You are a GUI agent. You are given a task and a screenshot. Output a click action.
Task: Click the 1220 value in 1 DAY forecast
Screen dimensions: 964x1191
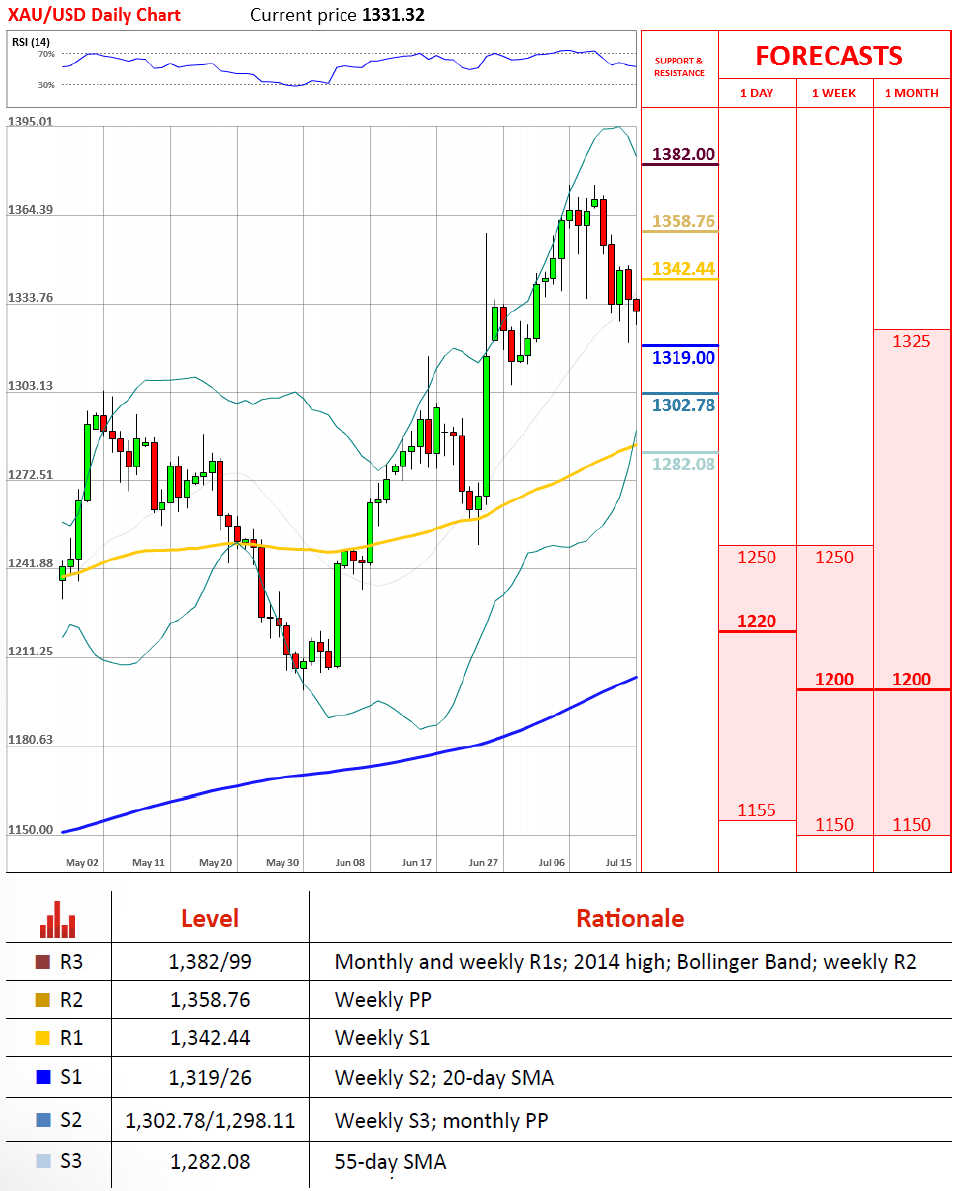click(757, 621)
